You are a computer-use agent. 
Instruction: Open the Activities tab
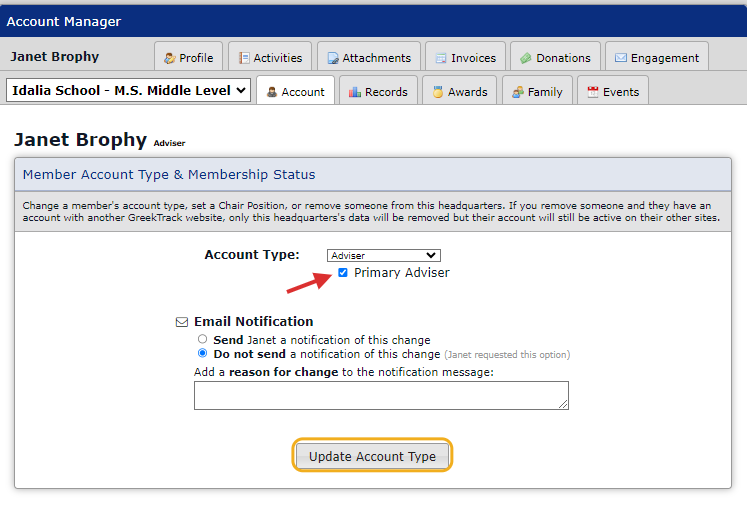pos(270,58)
